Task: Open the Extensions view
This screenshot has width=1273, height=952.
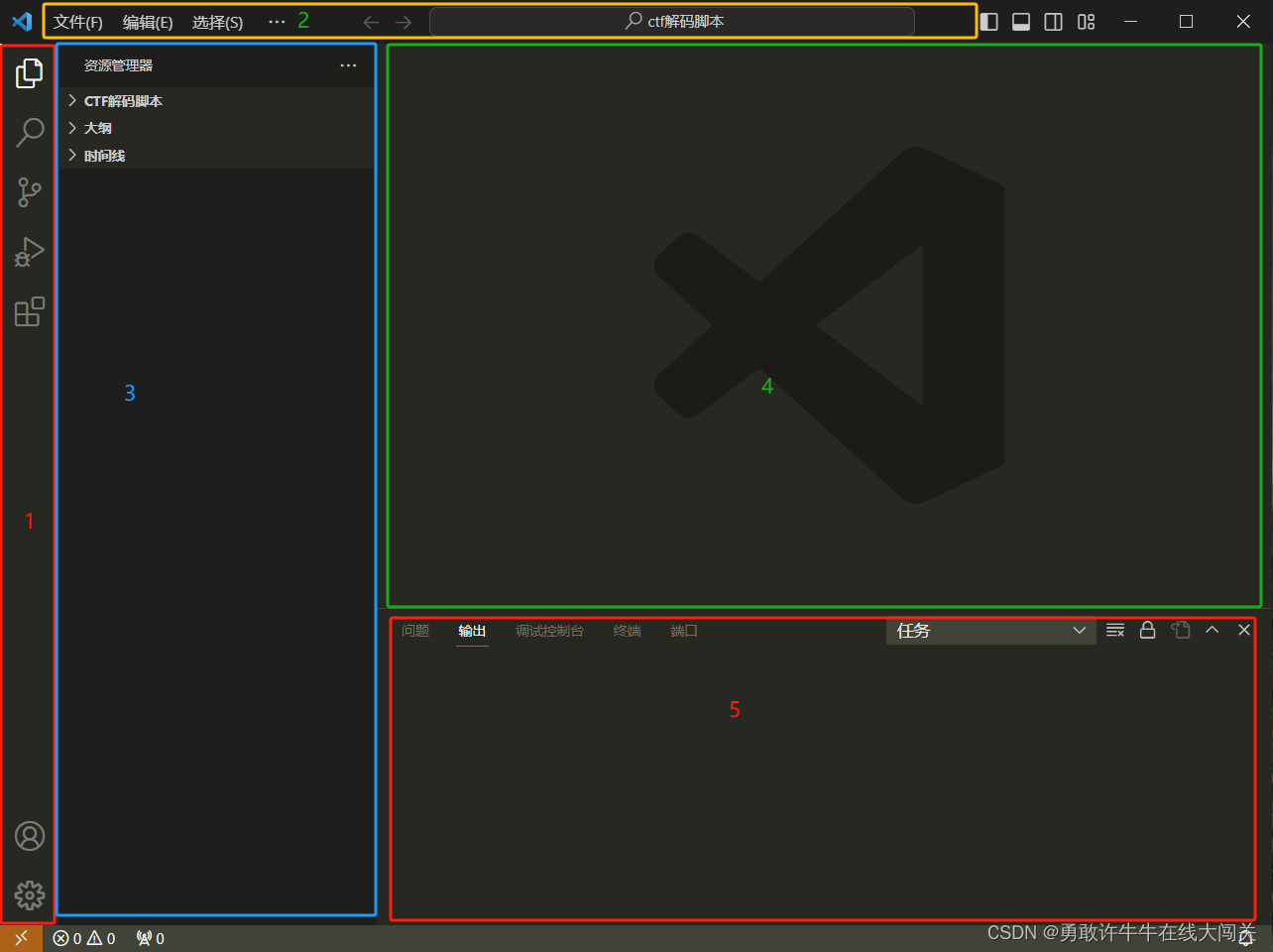Action: [30, 311]
